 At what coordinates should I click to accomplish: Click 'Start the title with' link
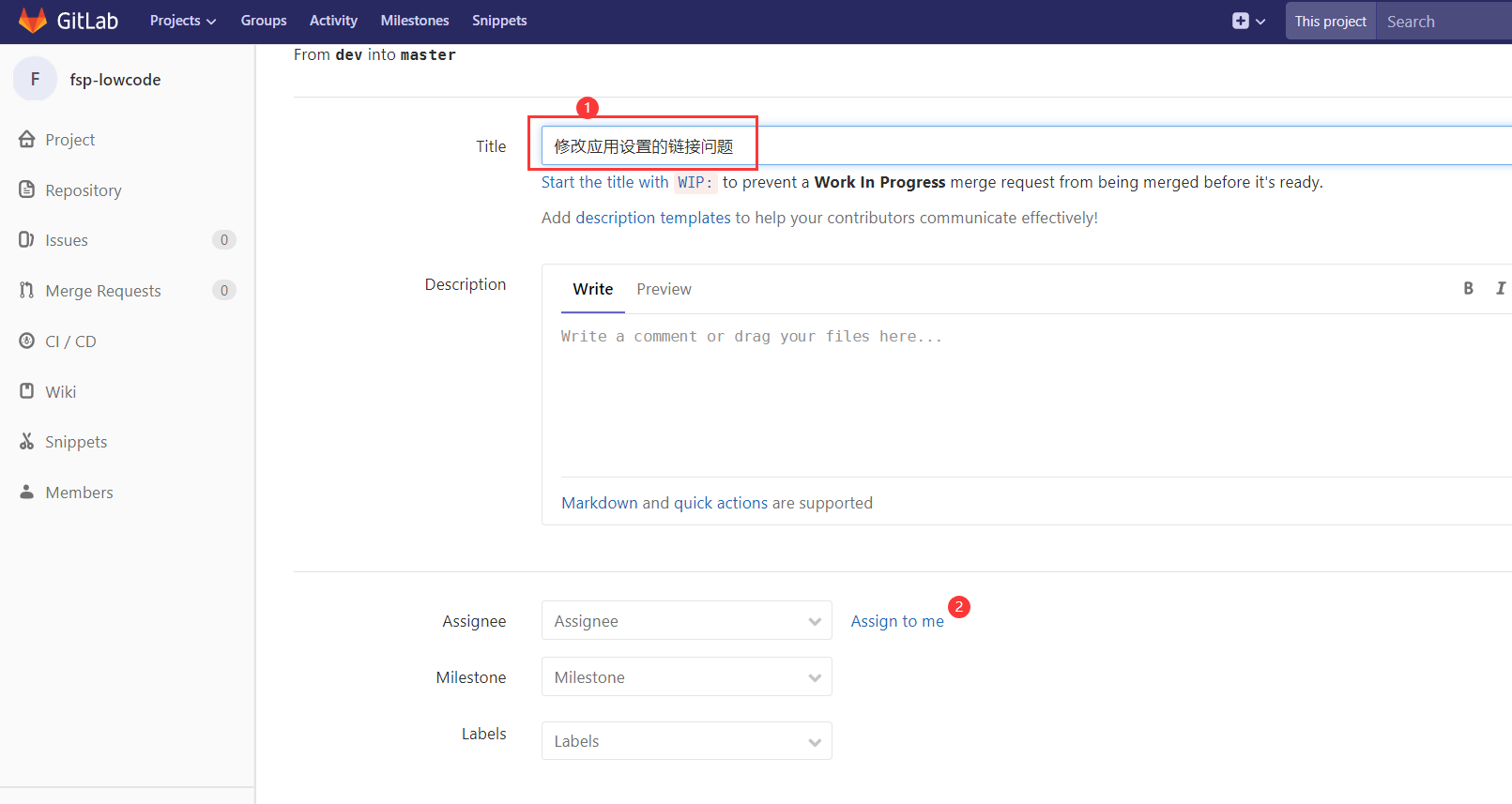click(x=605, y=182)
